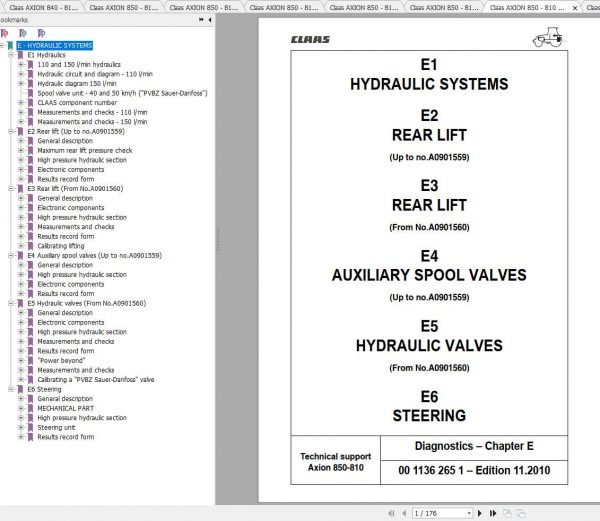Open the page number dropdown showing 1 / 176
Viewport: 600px width, 521px height.
469,513
